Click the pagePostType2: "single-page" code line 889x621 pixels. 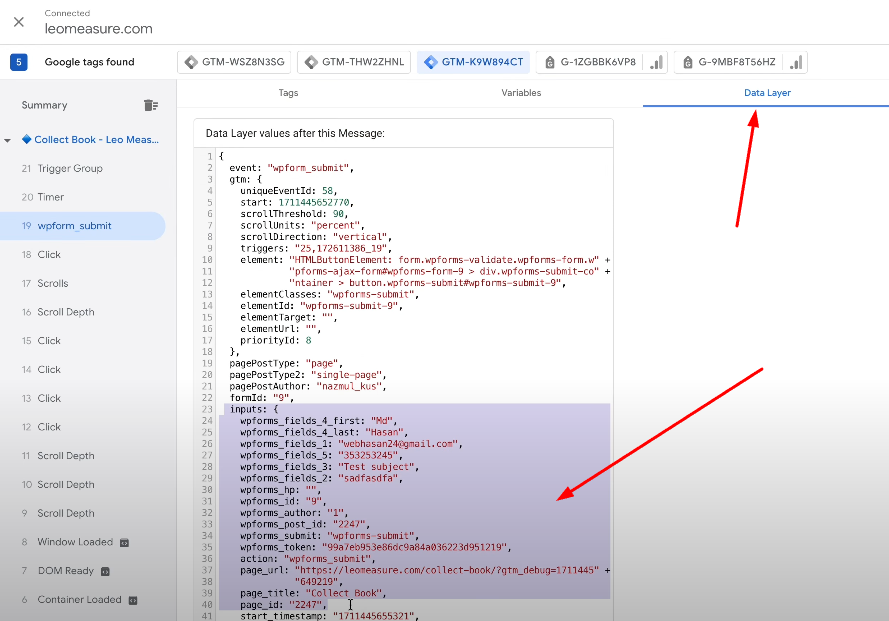[x=308, y=375]
